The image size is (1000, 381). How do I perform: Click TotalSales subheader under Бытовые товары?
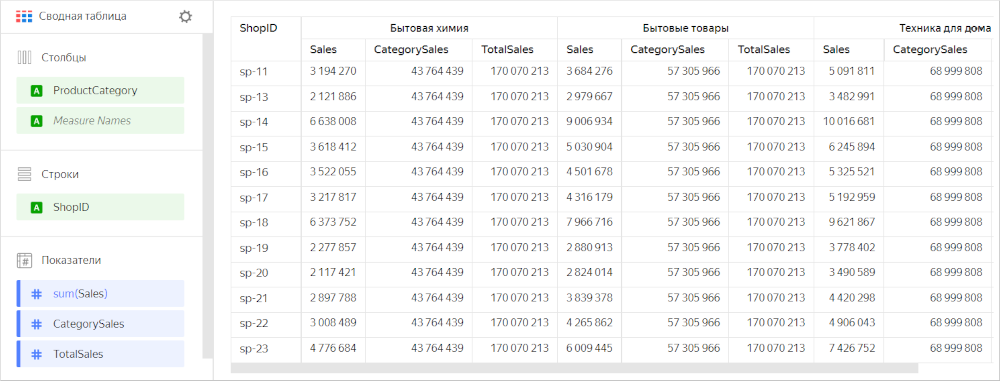(x=764, y=50)
